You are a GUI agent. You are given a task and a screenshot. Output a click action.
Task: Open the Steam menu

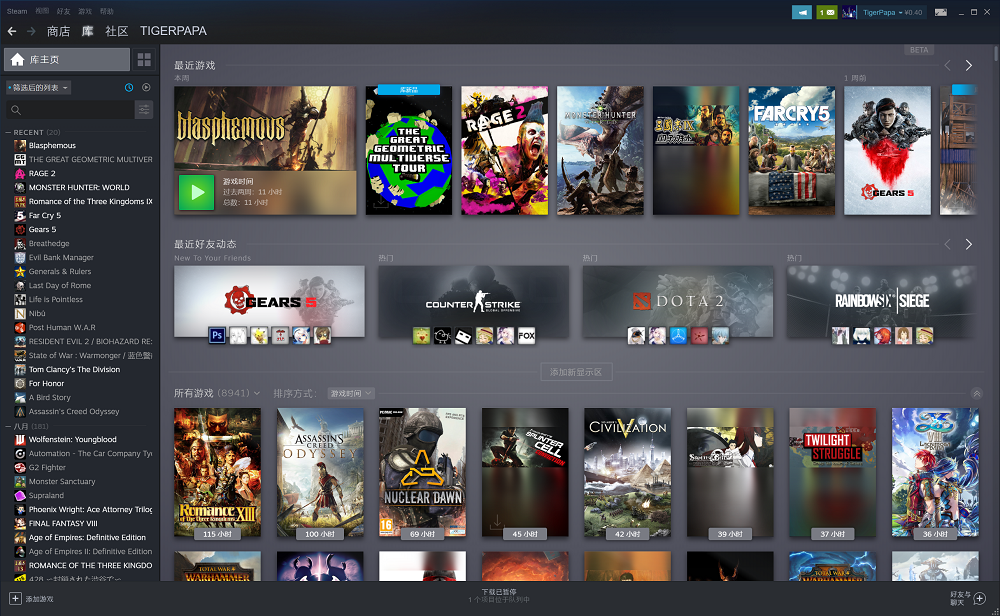coord(17,11)
